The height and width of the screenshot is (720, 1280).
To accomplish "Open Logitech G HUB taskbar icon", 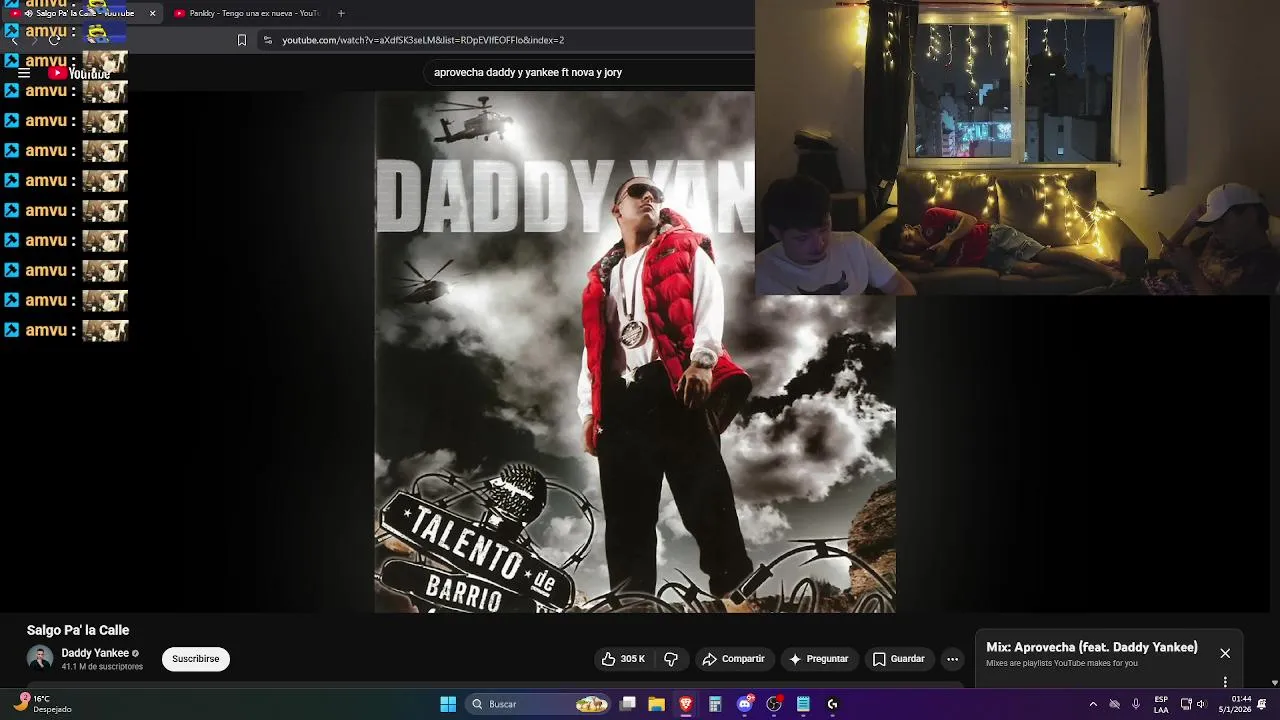I will coord(832,704).
